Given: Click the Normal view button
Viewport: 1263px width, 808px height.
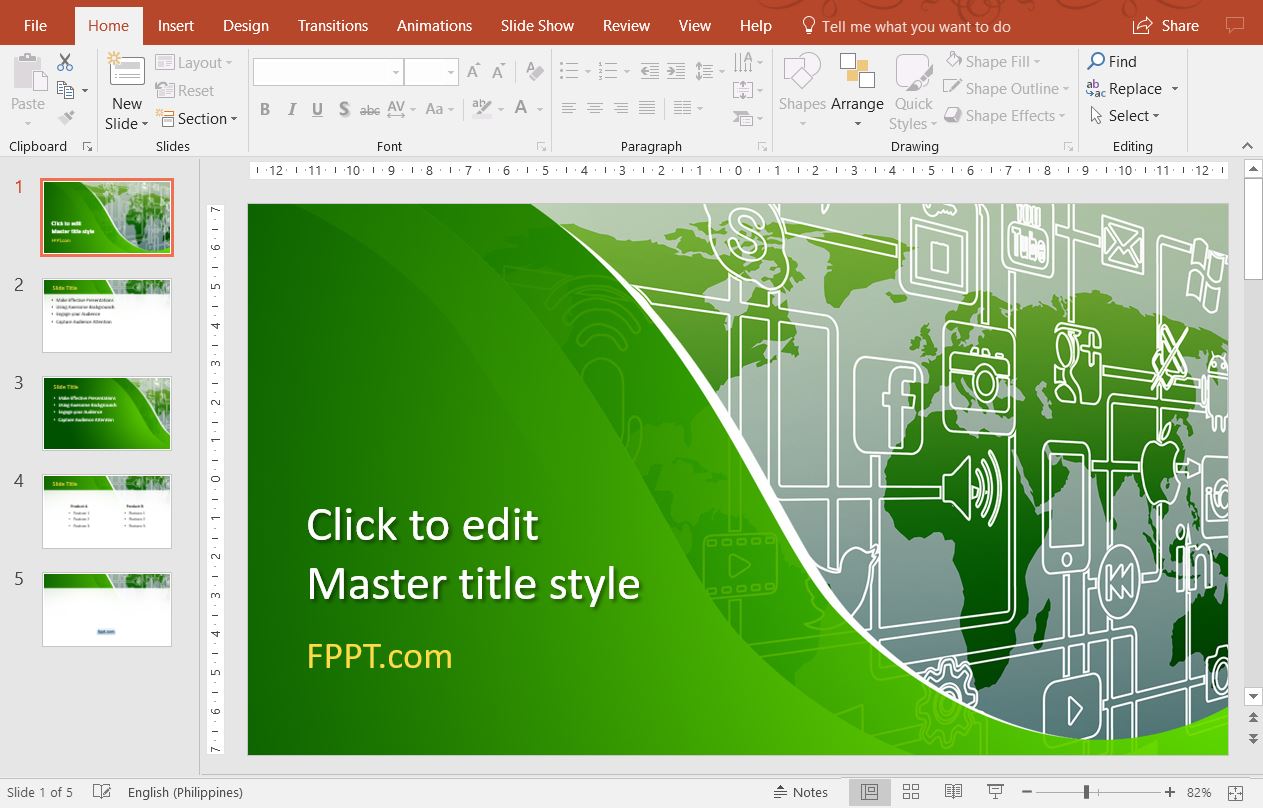Looking at the screenshot, I should coord(869,792).
